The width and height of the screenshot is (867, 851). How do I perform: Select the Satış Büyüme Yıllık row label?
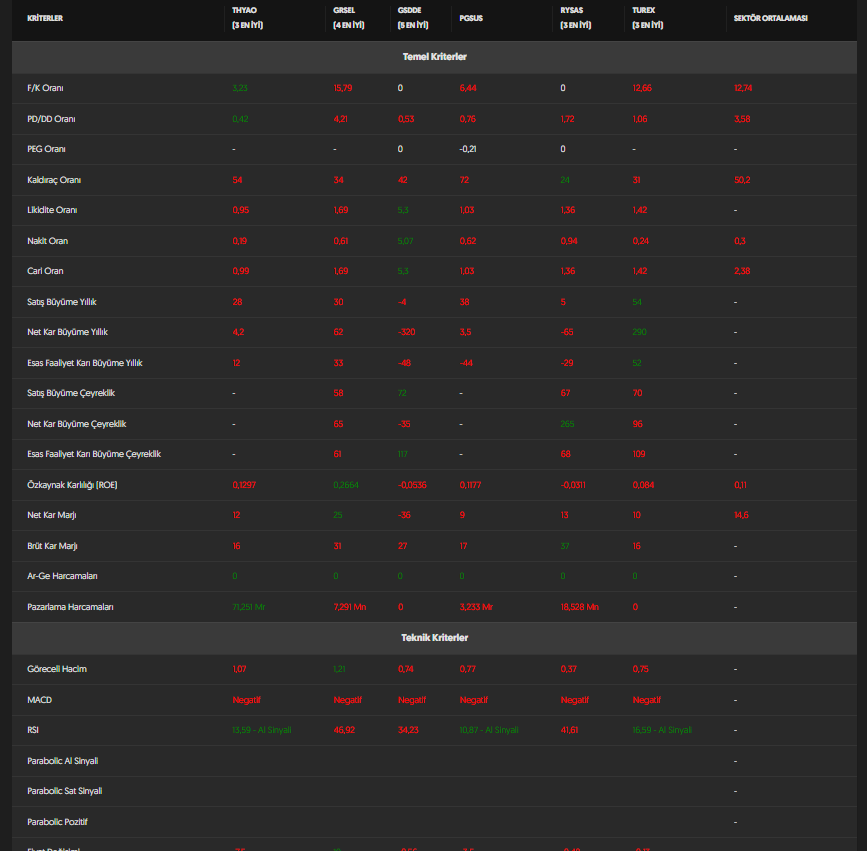point(62,302)
